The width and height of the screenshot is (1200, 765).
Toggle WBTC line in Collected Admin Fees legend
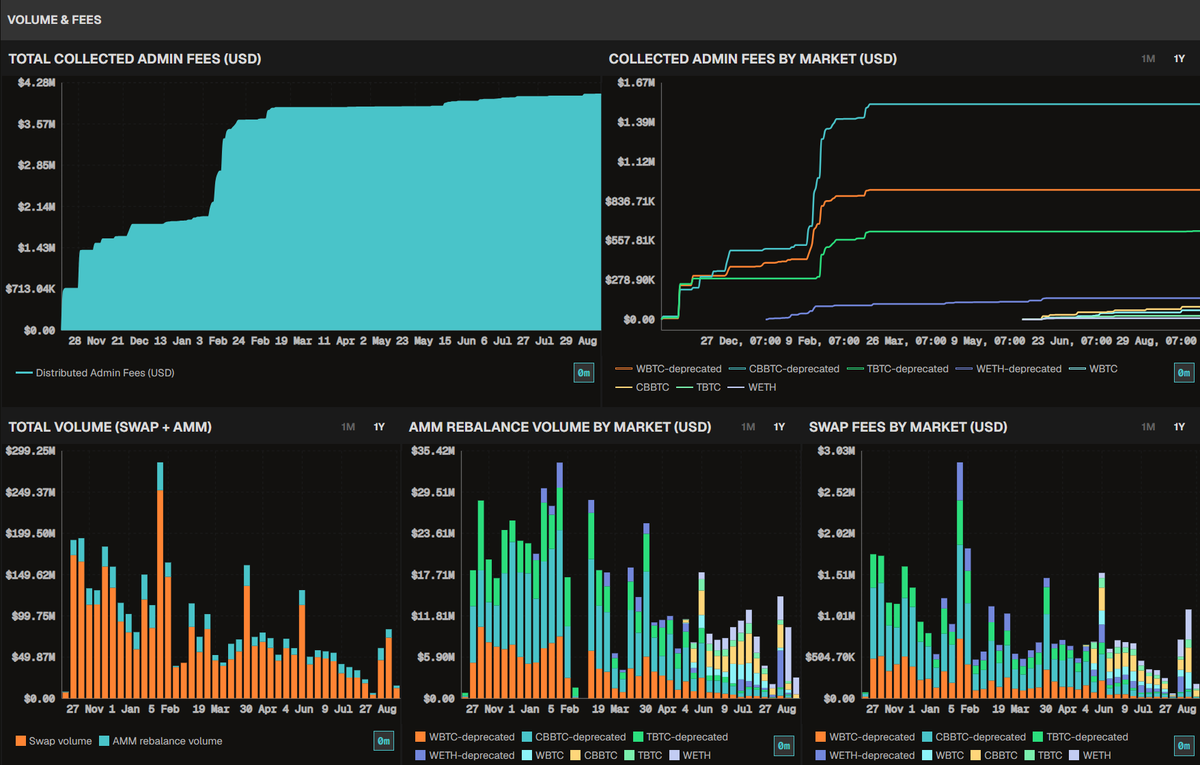[1093, 369]
